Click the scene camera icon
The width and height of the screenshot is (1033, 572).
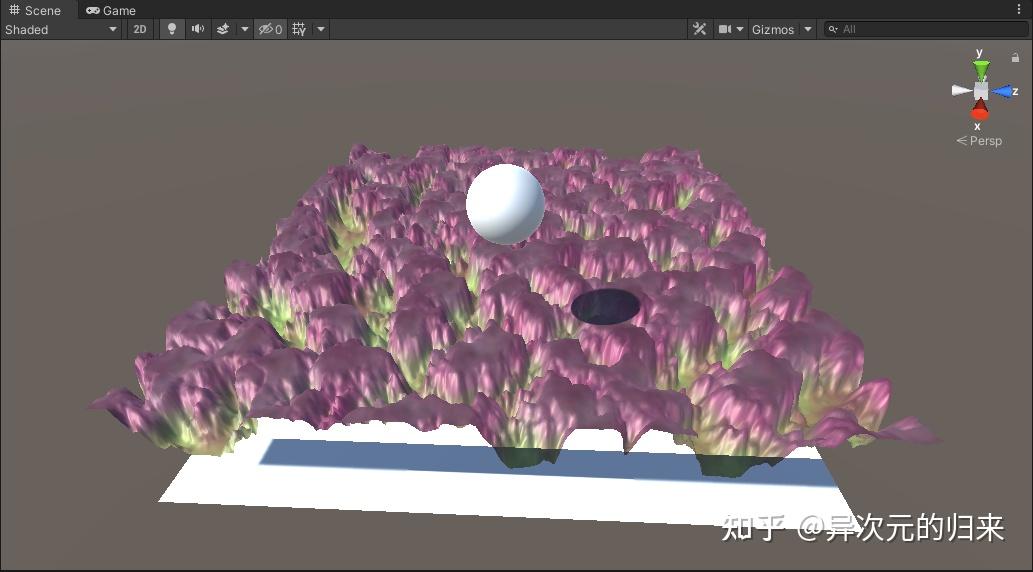tap(725, 29)
